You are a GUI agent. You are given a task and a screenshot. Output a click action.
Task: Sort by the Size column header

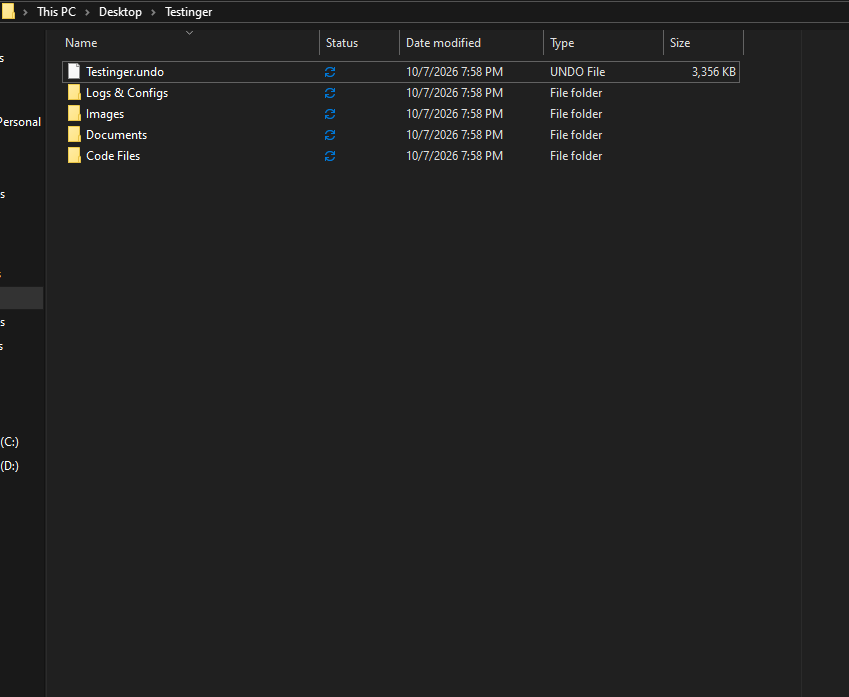point(703,43)
